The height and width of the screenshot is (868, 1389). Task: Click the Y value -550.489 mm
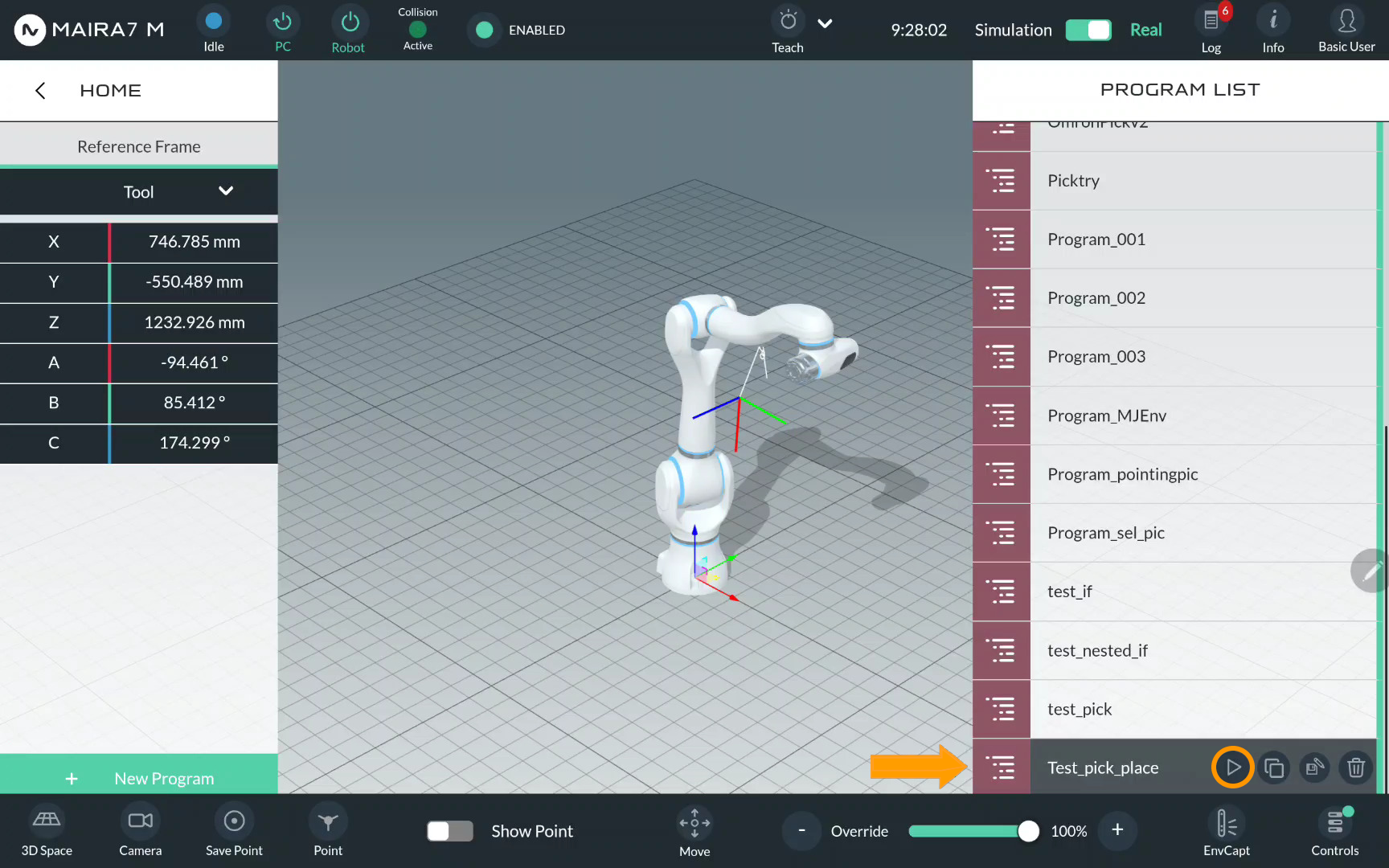(x=194, y=282)
